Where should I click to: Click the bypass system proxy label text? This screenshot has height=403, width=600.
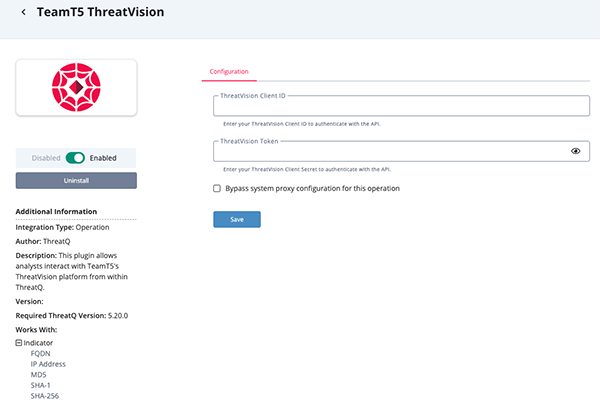(x=313, y=188)
